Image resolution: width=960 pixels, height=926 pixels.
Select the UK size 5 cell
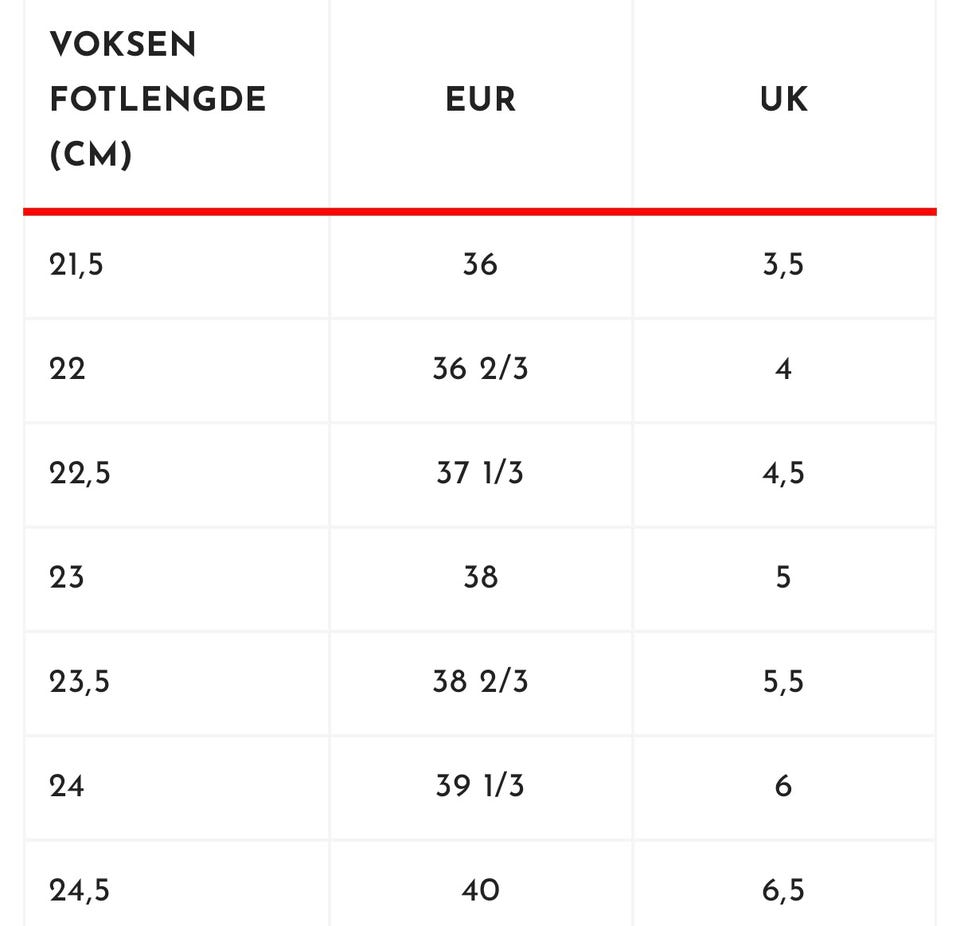click(x=784, y=577)
